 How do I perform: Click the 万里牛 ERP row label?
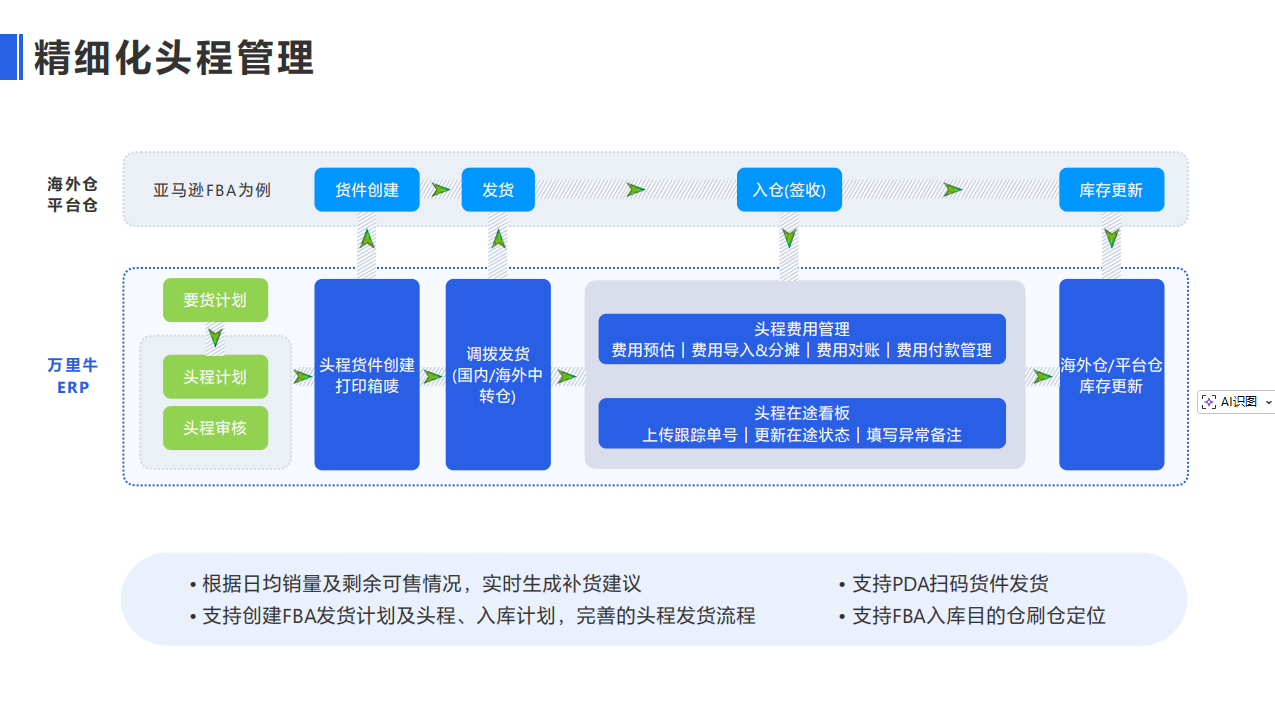coord(72,376)
